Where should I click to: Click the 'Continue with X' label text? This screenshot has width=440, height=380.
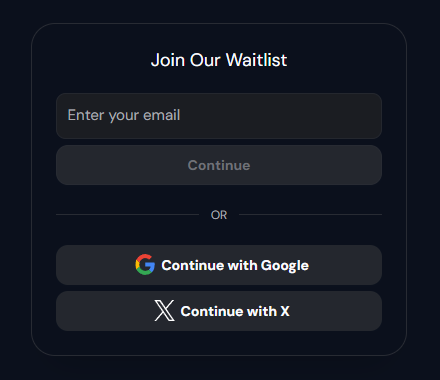[235, 311]
